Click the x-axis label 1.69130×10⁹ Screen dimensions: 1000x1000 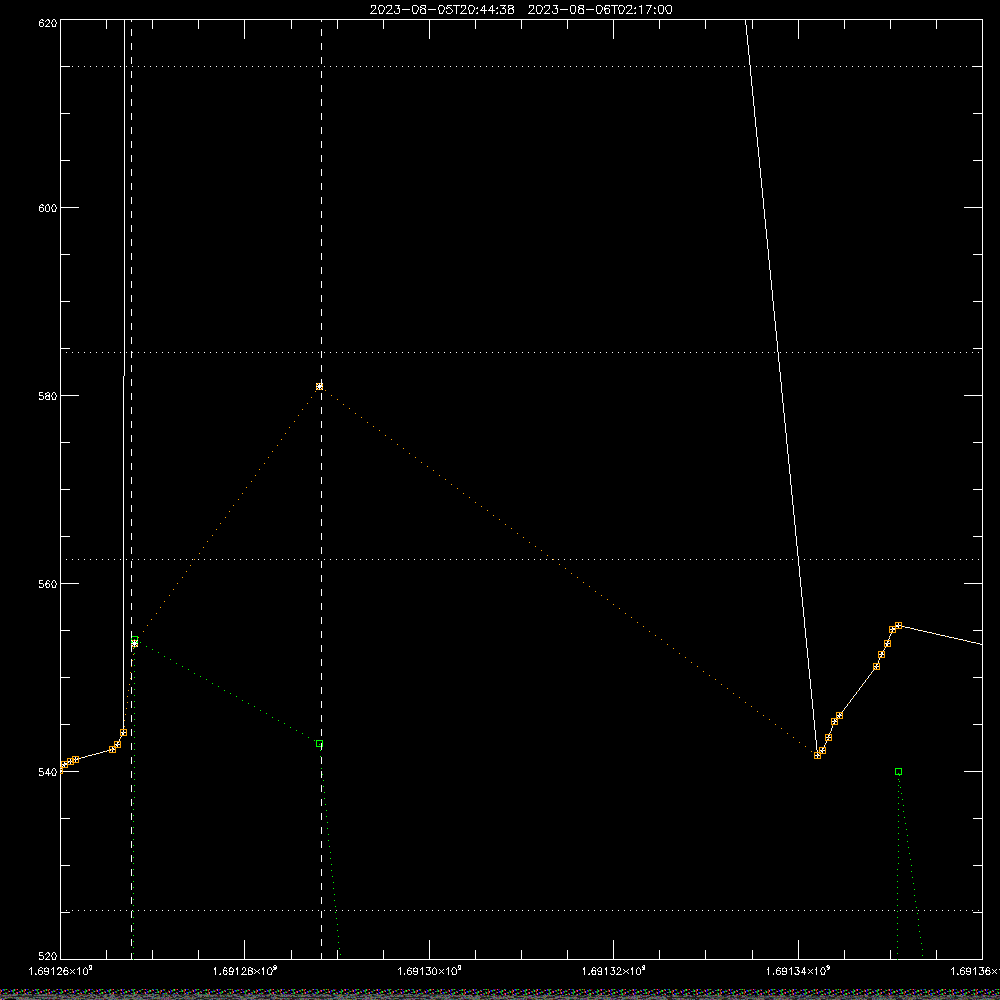(x=429, y=971)
